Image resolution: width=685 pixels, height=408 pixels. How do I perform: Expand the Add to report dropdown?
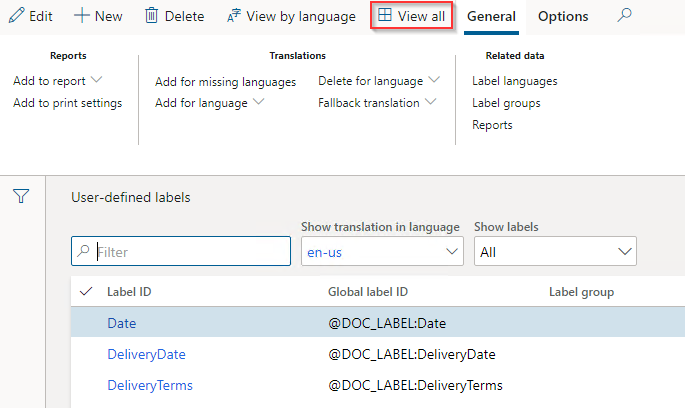click(97, 80)
